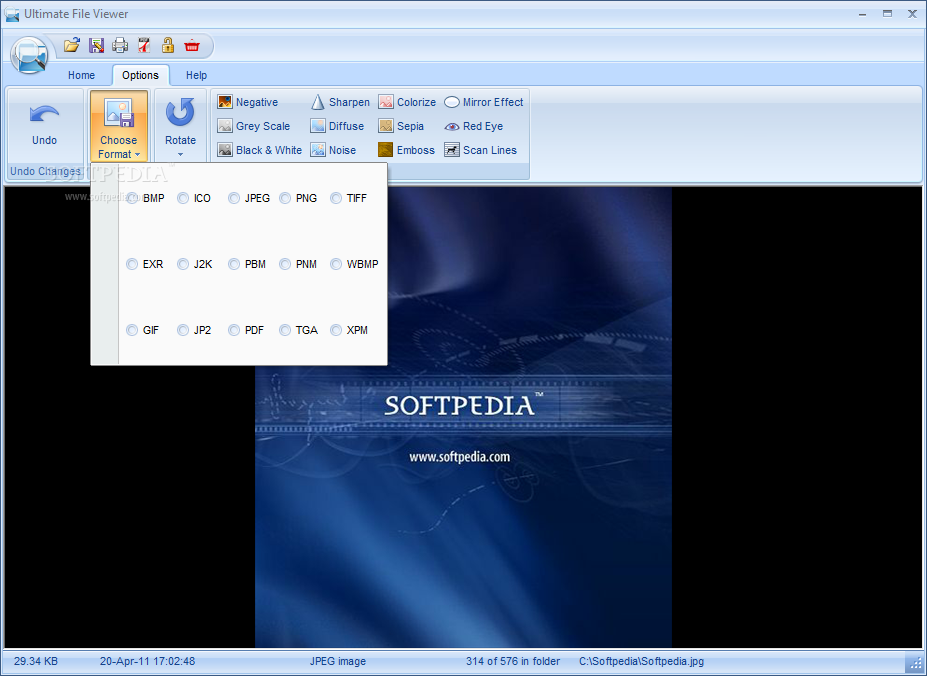Screen dimensions: 927x676
Task: Switch to the Options tab
Action: (x=140, y=75)
